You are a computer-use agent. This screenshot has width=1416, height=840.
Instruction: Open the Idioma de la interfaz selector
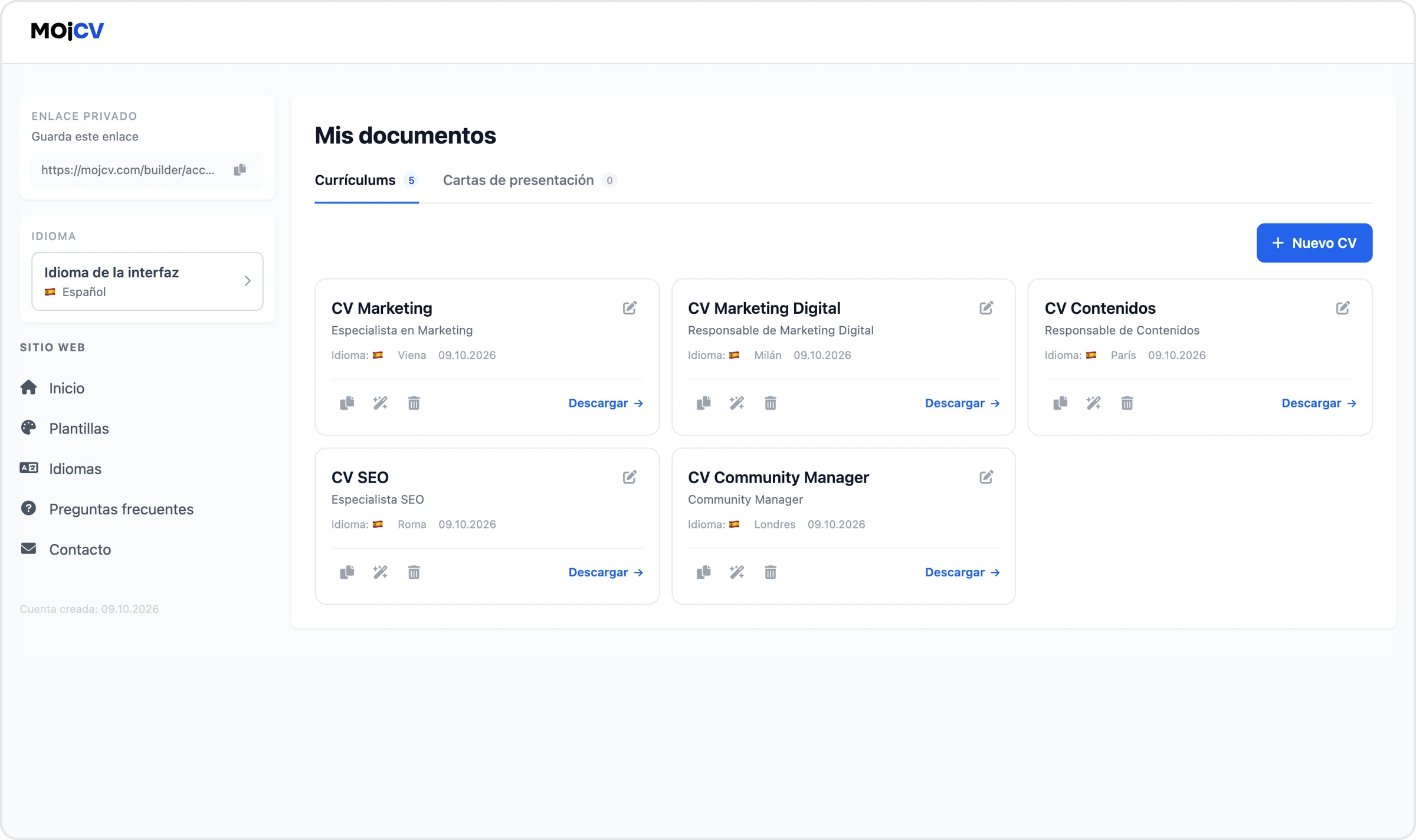click(147, 281)
